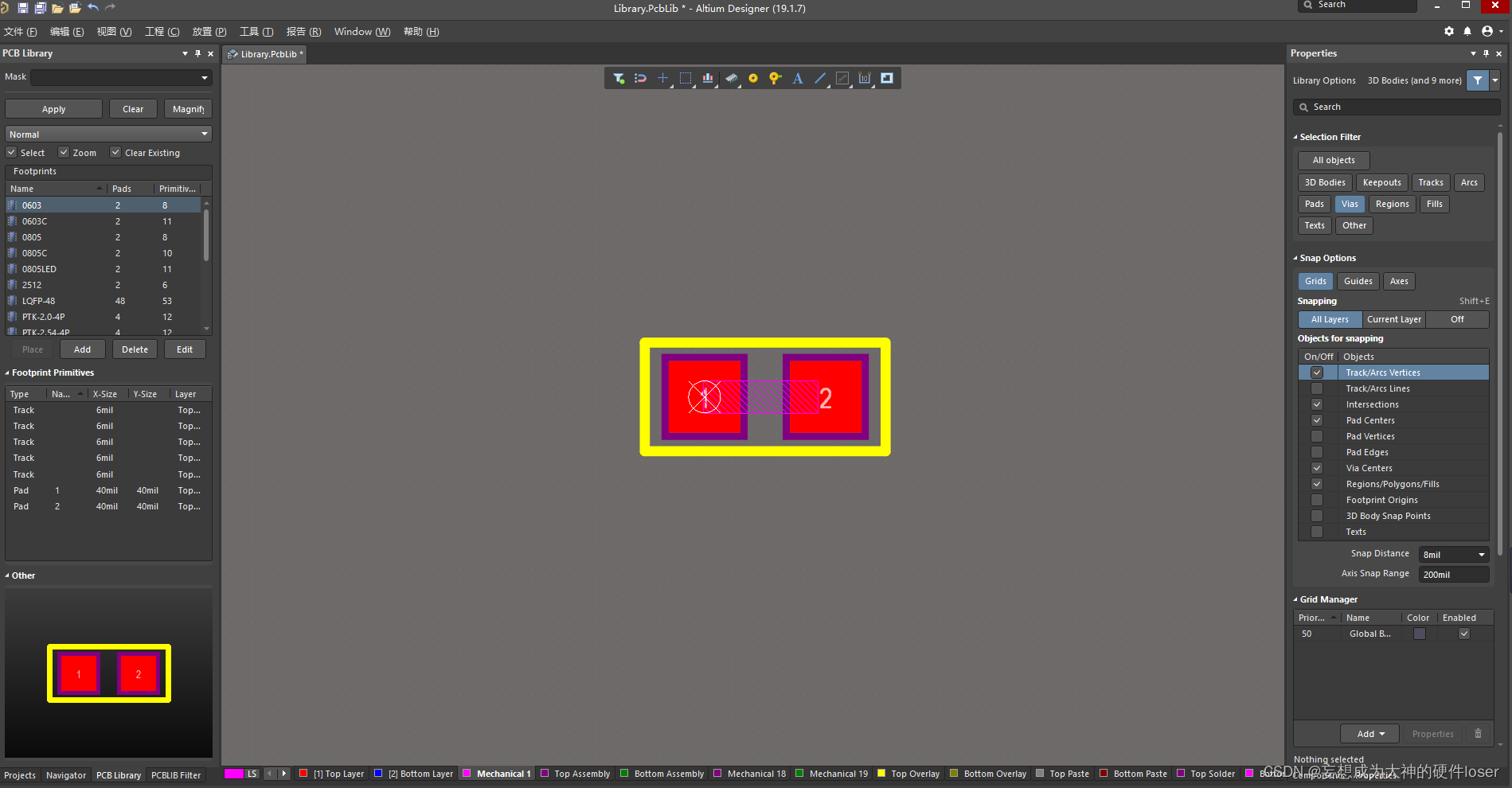Viewport: 1512px width, 788px height.
Task: Collapse the Selection Filter section
Action: (1295, 137)
